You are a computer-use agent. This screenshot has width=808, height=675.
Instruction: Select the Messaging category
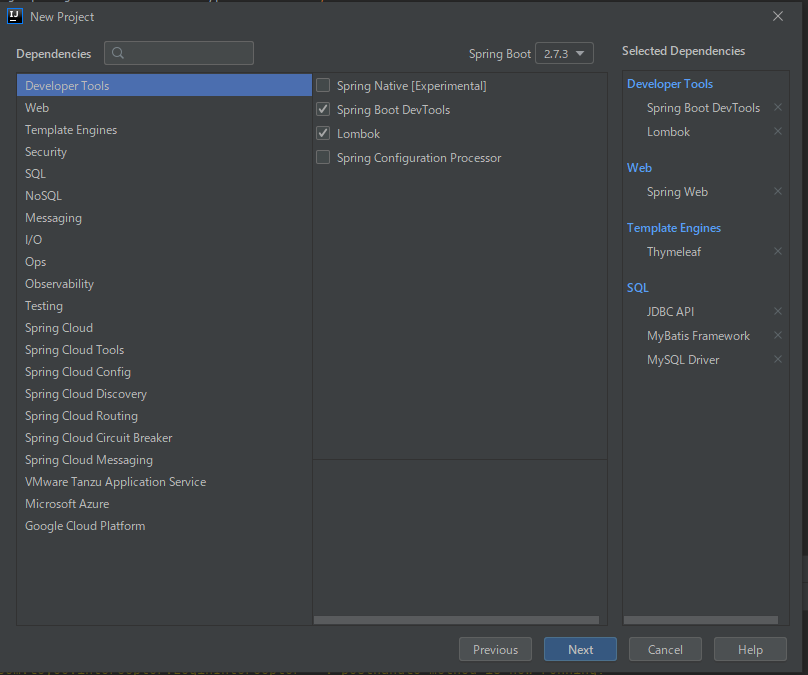pyautogui.click(x=164, y=218)
